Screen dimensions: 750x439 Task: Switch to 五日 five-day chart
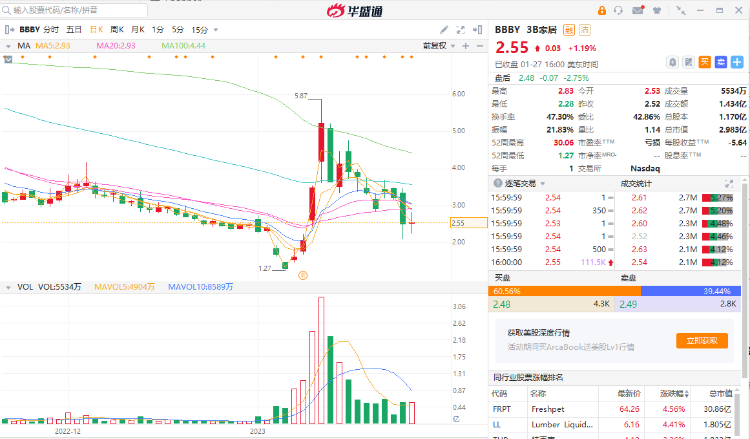point(74,30)
